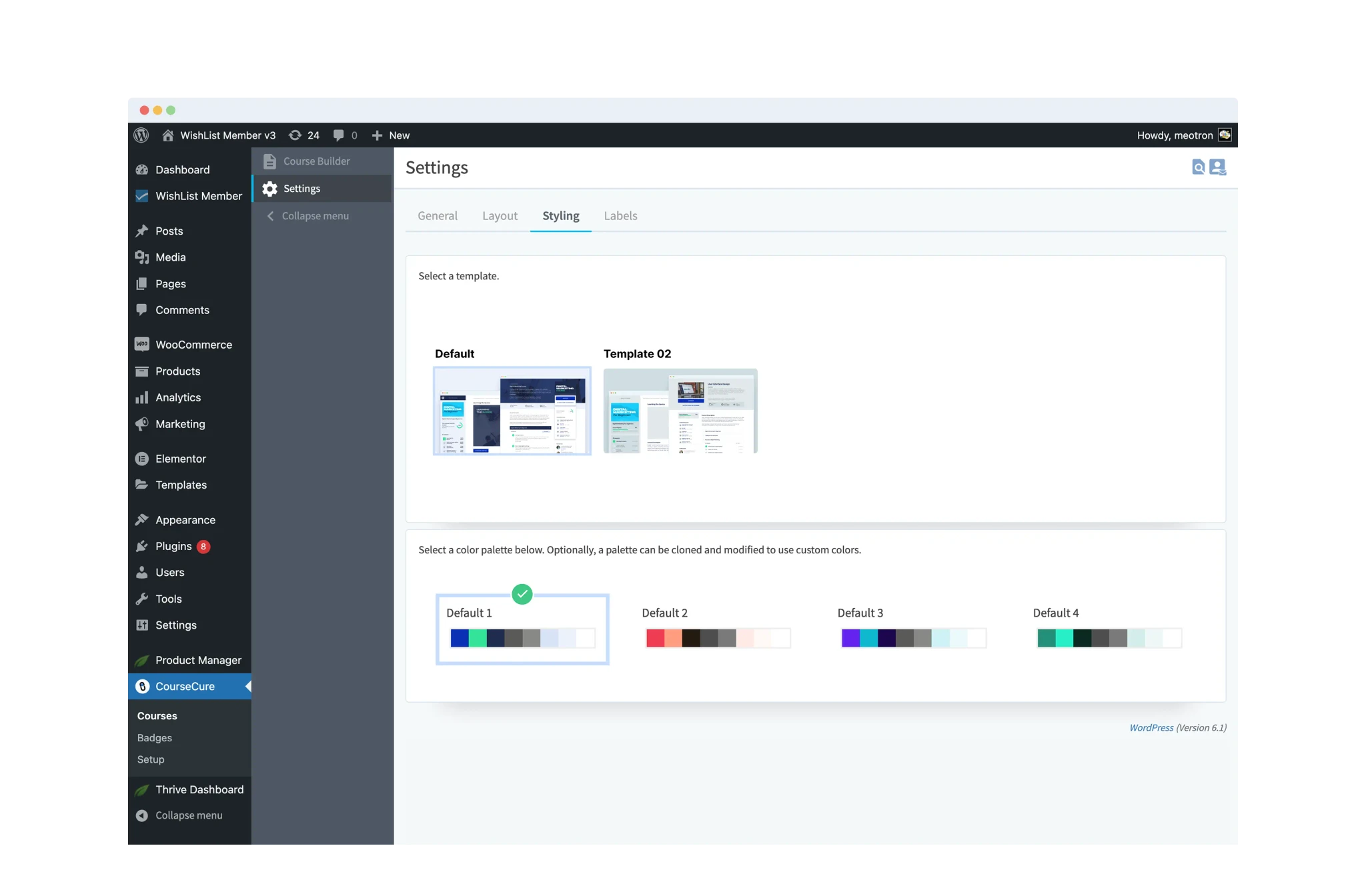Screen dimensions: 1366x896
Task: Open the Howdy, meotron account menu
Action: coord(1183,135)
